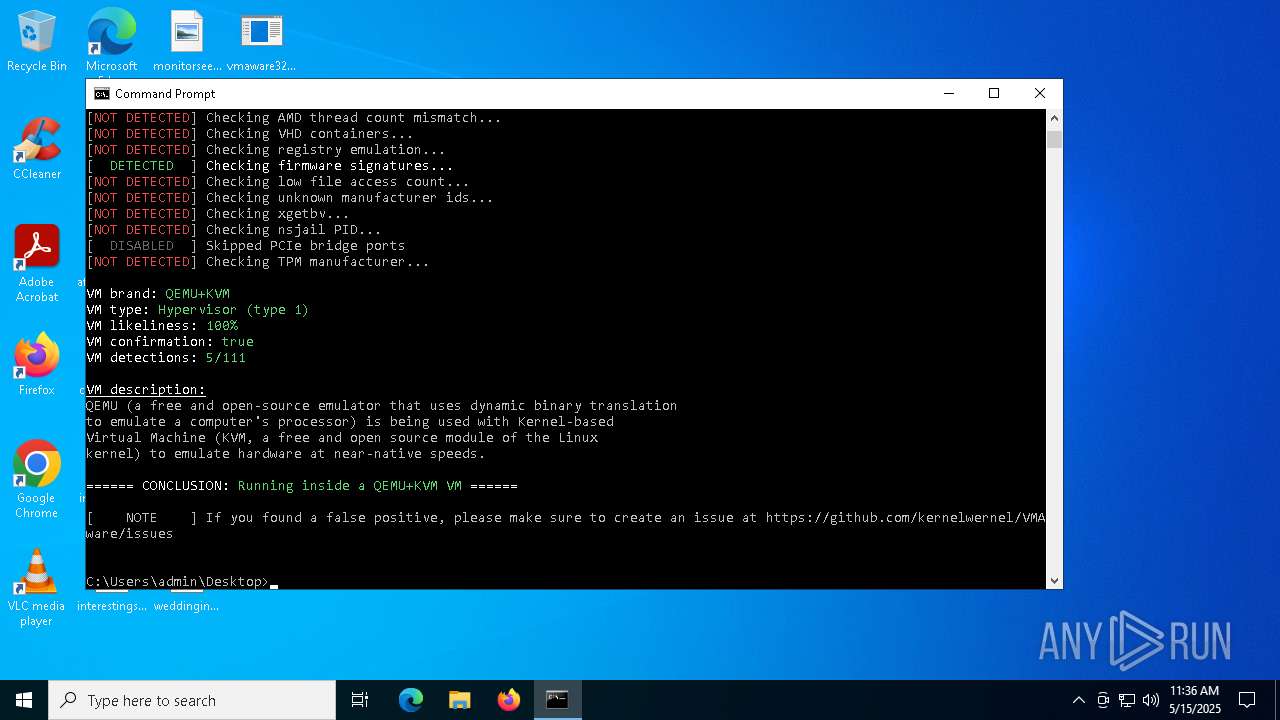Click the meet now tray icon
The image size is (1280, 720).
coord(1103,700)
